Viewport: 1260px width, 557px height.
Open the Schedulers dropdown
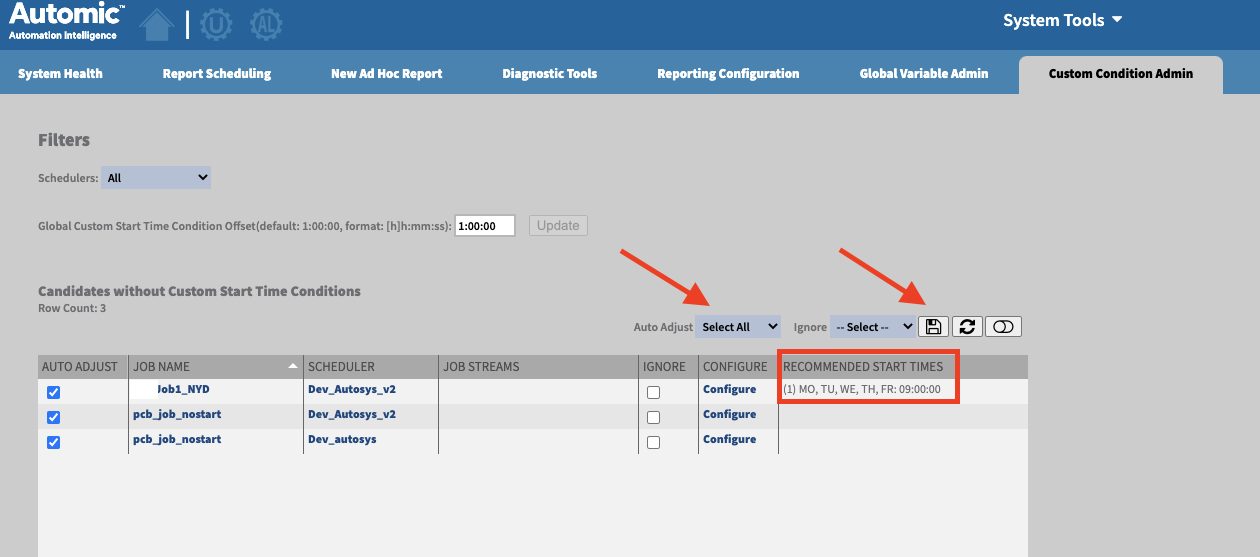156,178
